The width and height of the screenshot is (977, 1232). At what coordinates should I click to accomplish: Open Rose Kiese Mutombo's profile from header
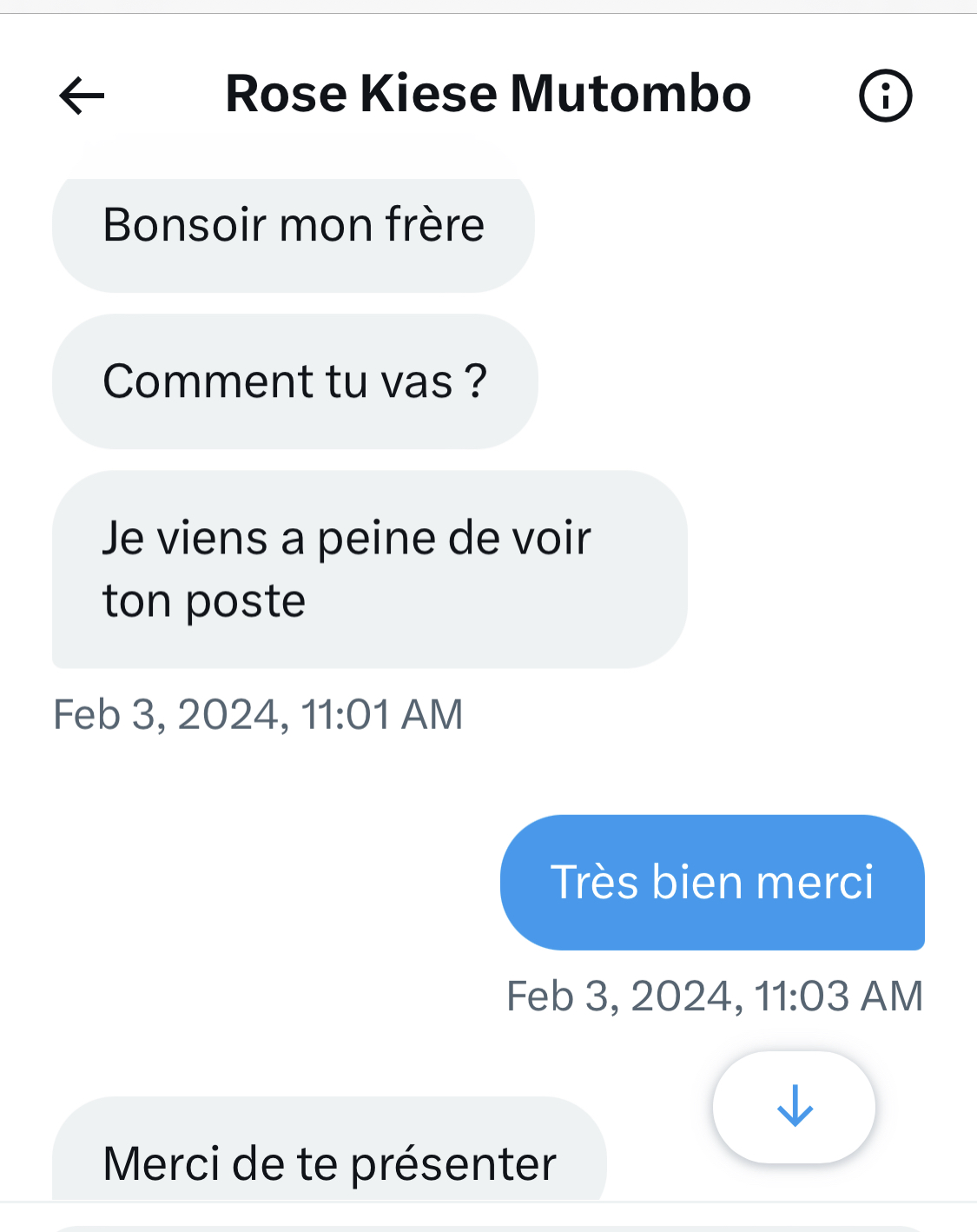click(x=488, y=94)
